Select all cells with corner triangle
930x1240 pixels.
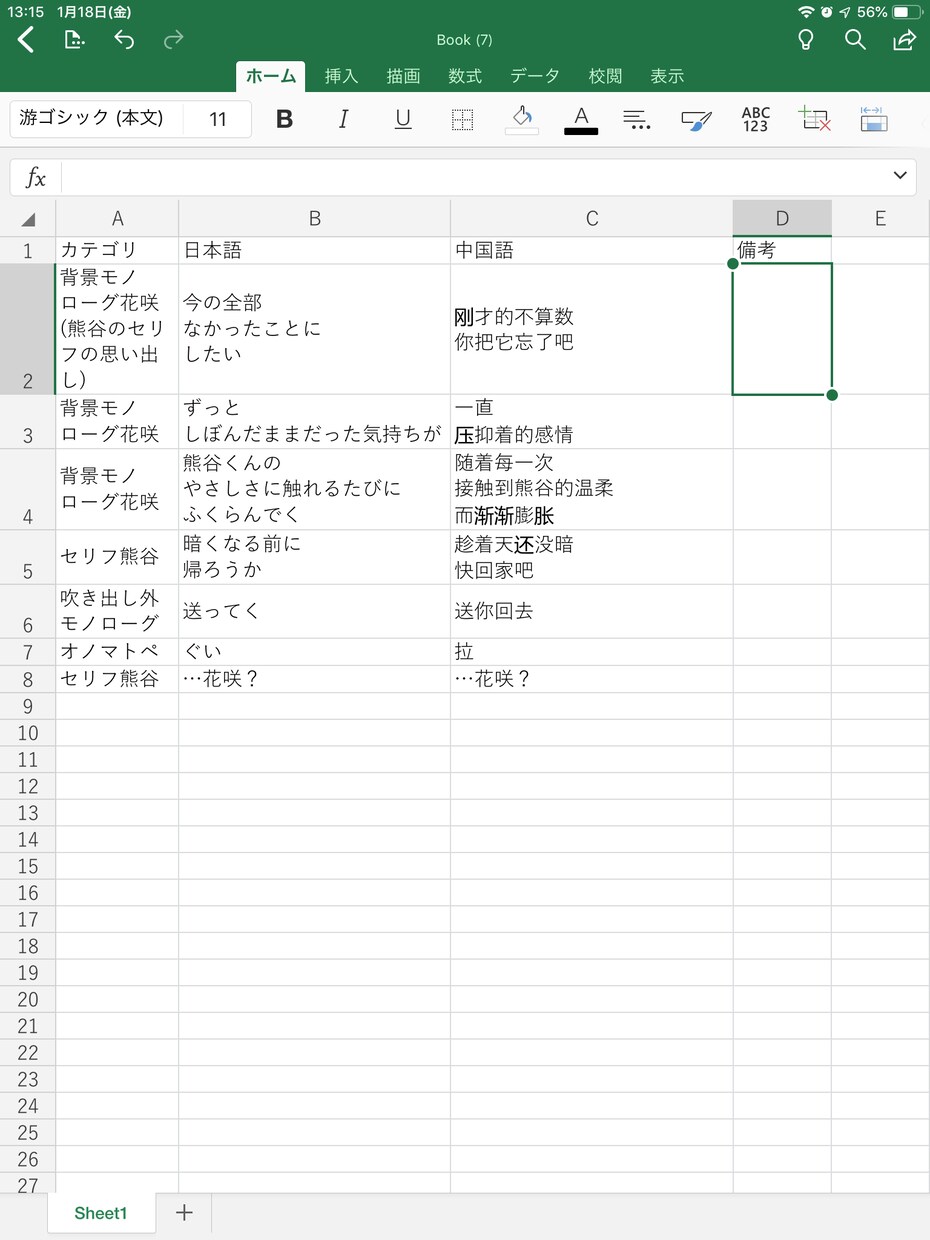(28, 219)
